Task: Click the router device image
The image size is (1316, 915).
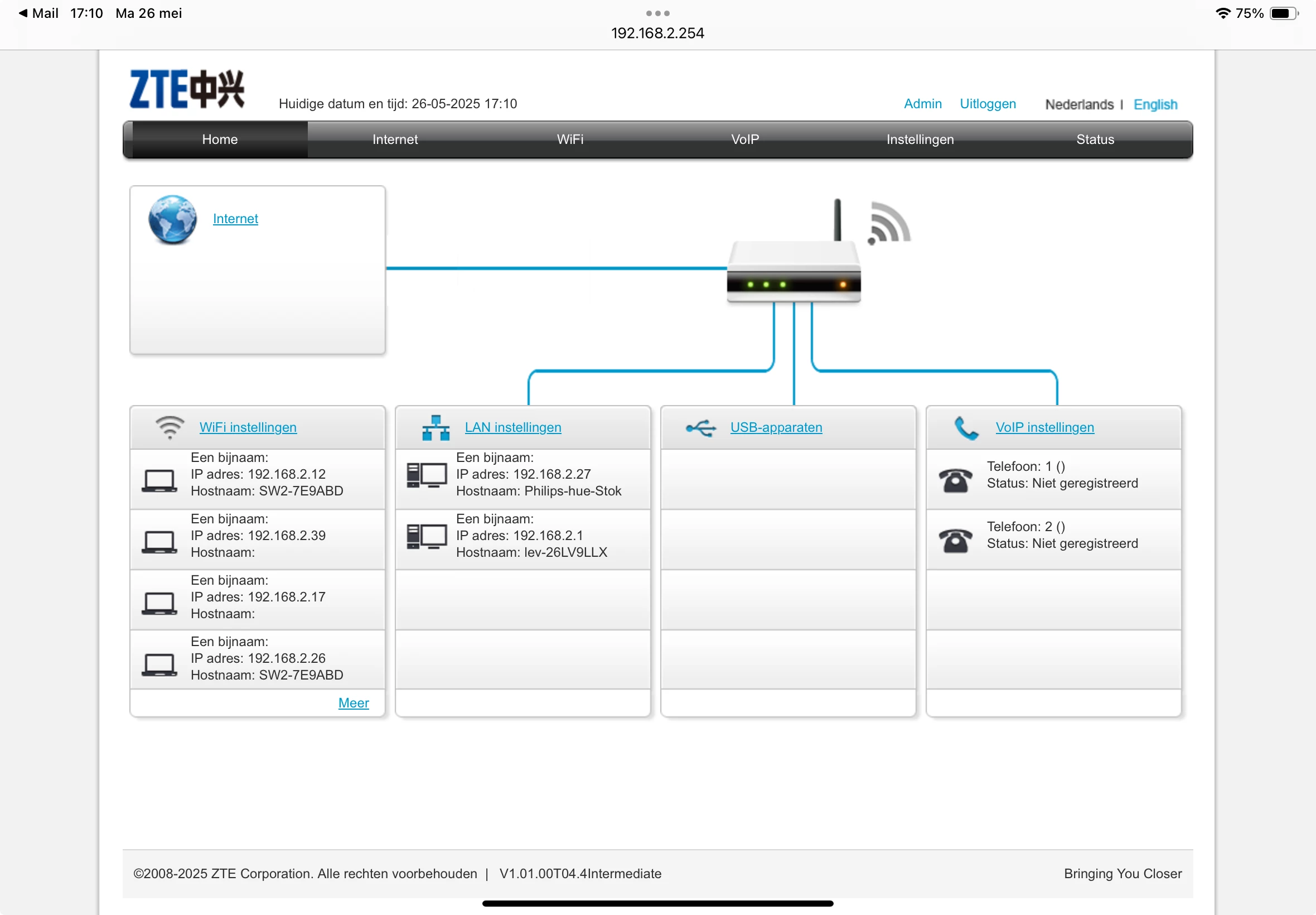Action: (x=794, y=272)
